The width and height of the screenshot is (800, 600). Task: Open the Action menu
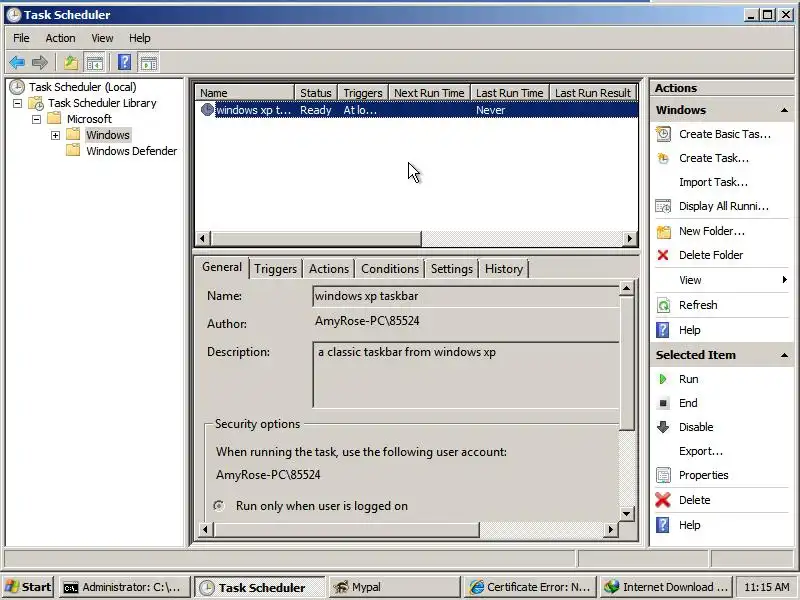coord(60,38)
